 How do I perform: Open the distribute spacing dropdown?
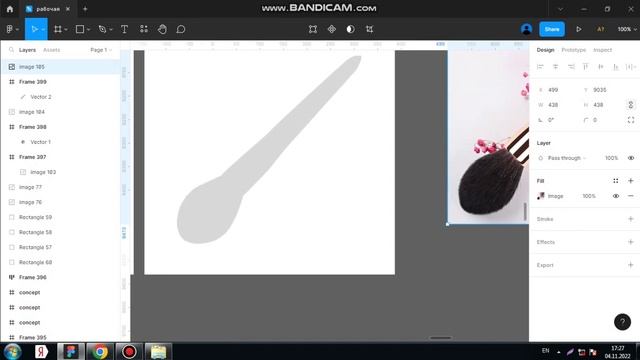point(631,67)
